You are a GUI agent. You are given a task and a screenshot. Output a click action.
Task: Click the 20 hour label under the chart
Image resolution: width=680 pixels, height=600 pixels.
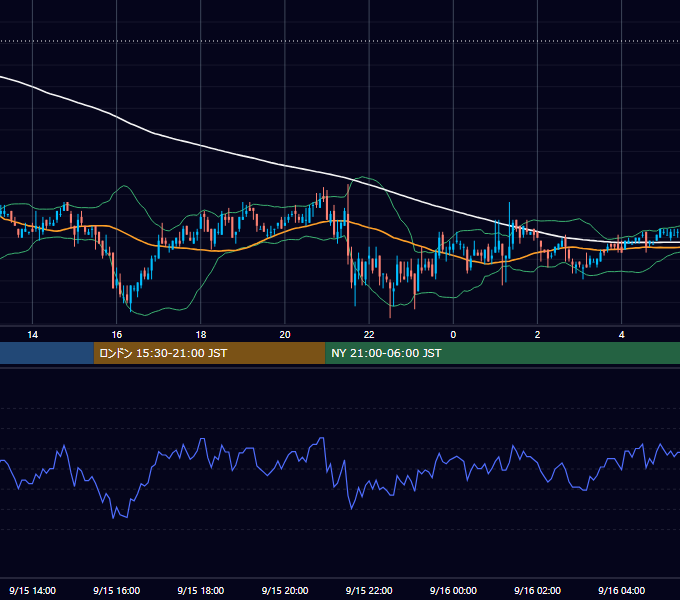[285, 335]
